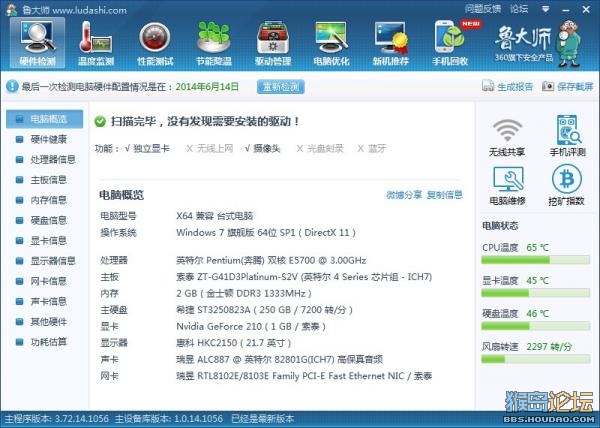This screenshot has width=600, height=428.
Task: Click the 生成报告 link text
Action: [515, 87]
